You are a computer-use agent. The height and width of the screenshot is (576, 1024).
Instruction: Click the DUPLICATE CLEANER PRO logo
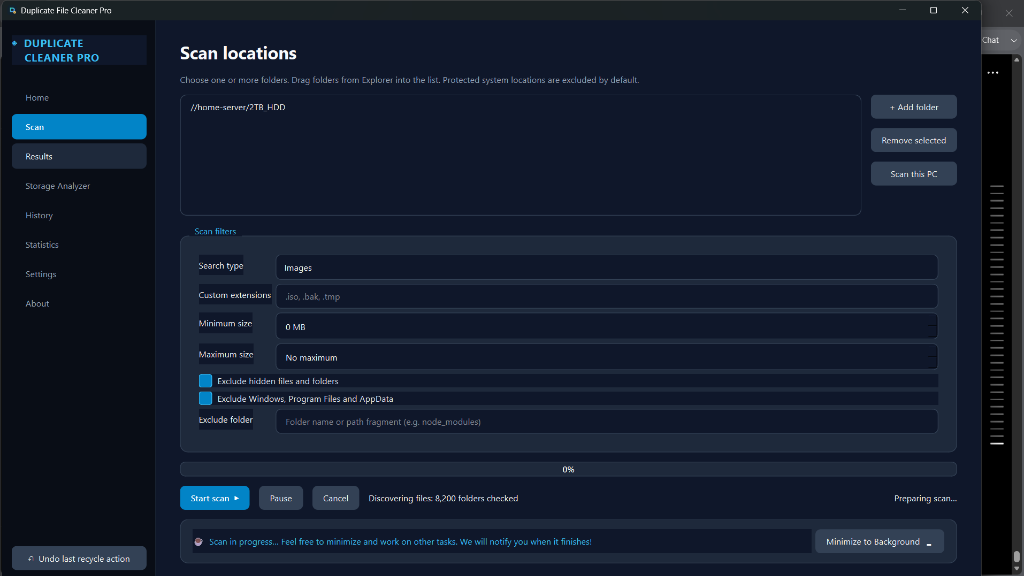tap(79, 50)
